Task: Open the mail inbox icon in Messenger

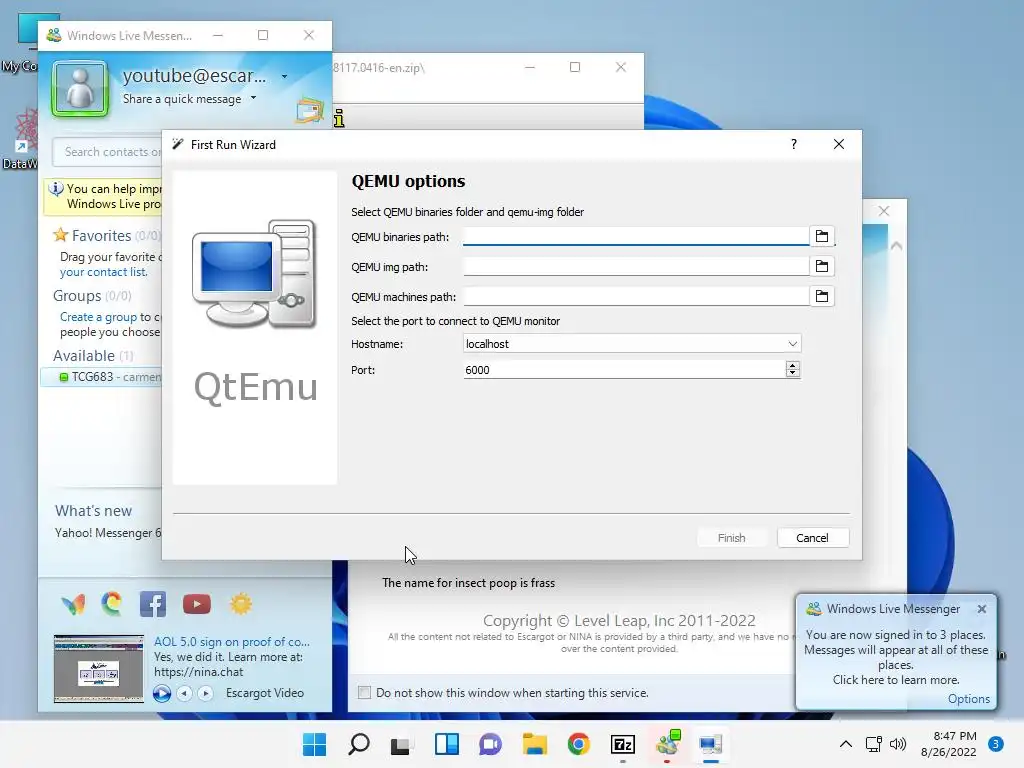Action: point(310,110)
